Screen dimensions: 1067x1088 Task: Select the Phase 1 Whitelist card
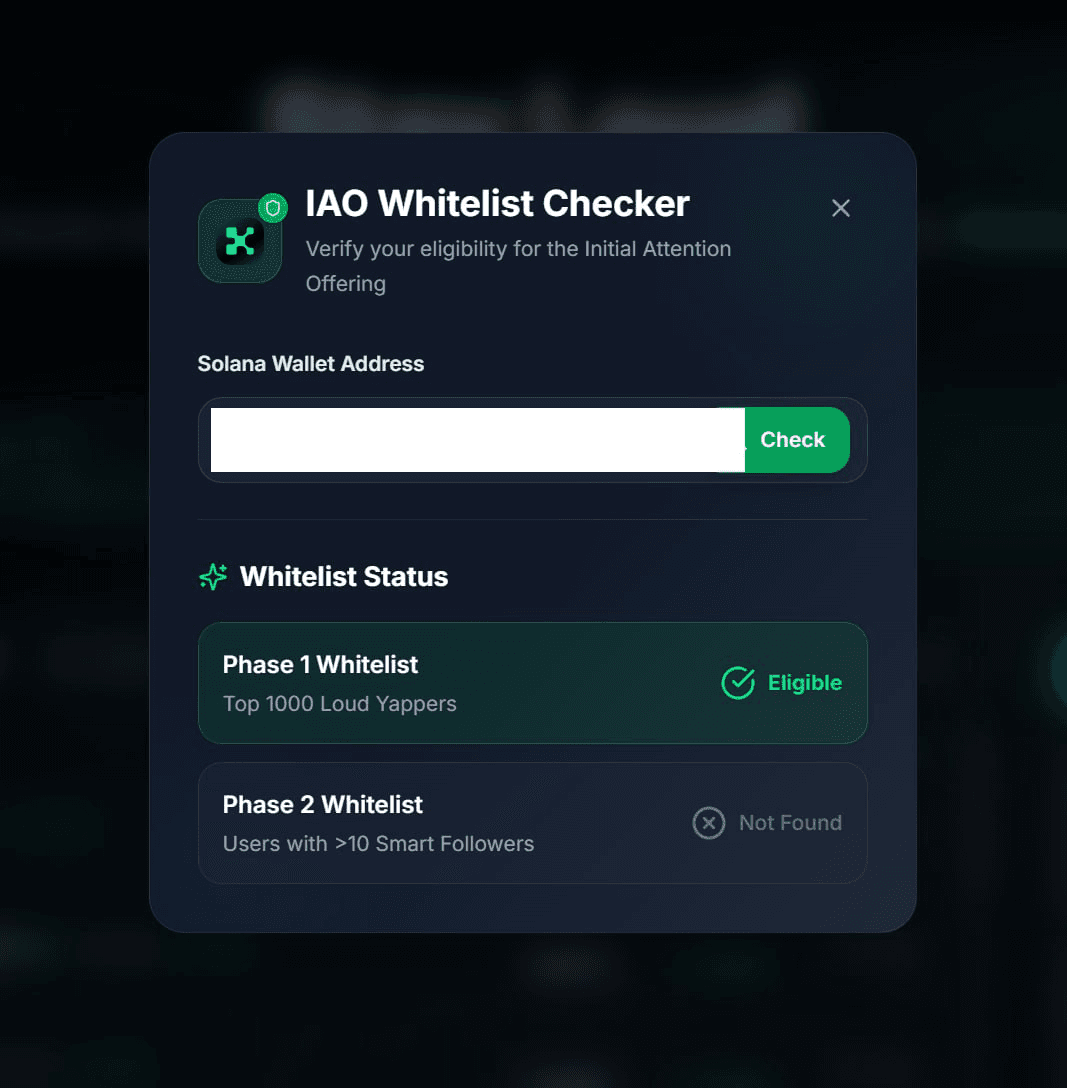533,683
